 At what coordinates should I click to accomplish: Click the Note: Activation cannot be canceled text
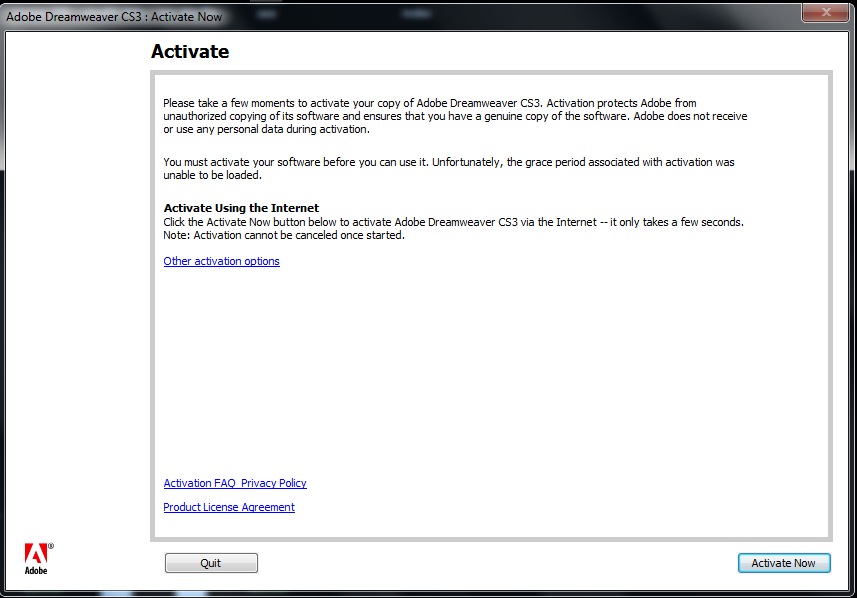click(x=284, y=235)
